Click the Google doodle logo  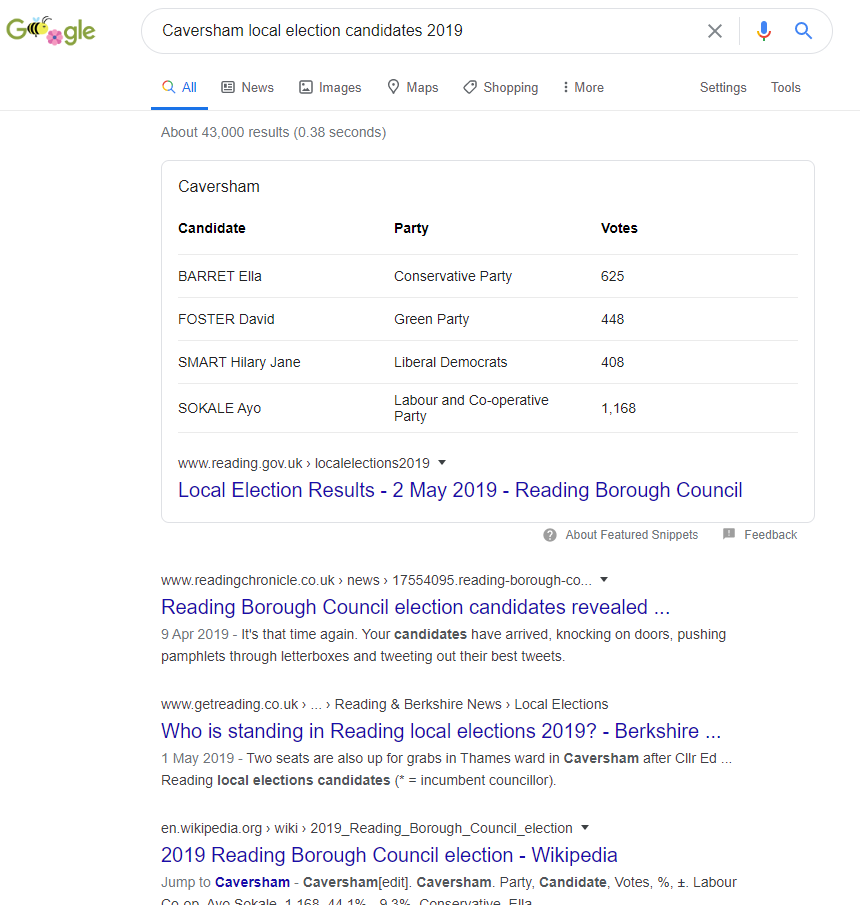51,31
